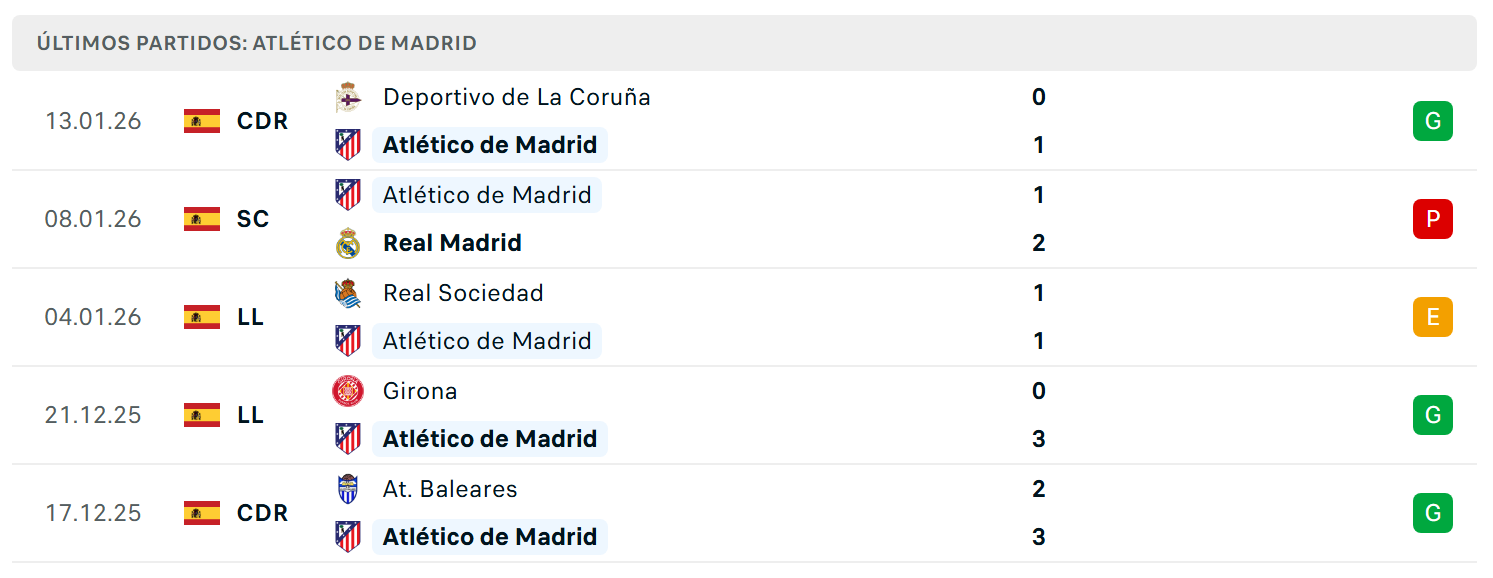Open match dated 08.01.26
Screen dimensions: 1493x578
click(744, 219)
